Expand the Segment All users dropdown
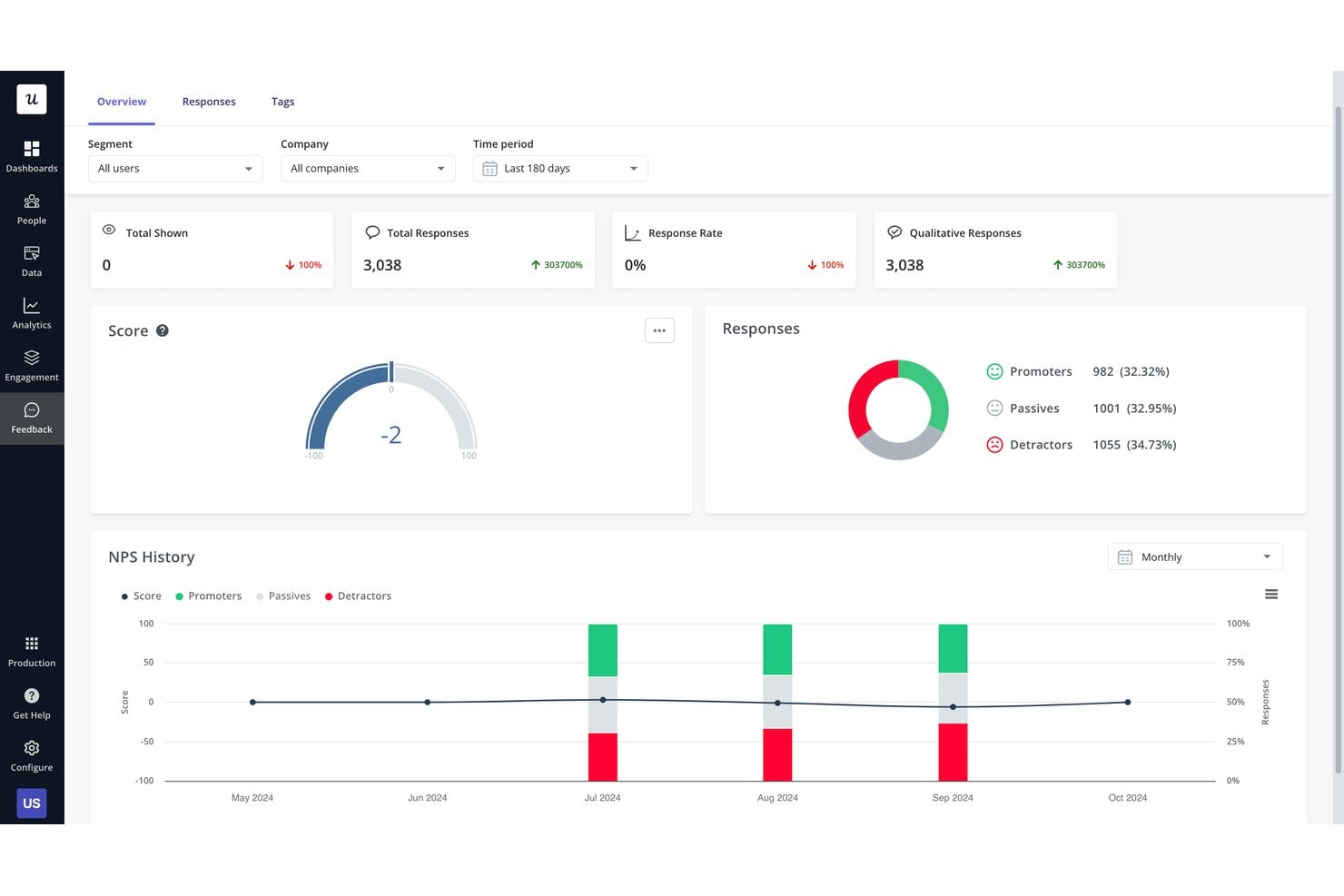 coord(175,169)
